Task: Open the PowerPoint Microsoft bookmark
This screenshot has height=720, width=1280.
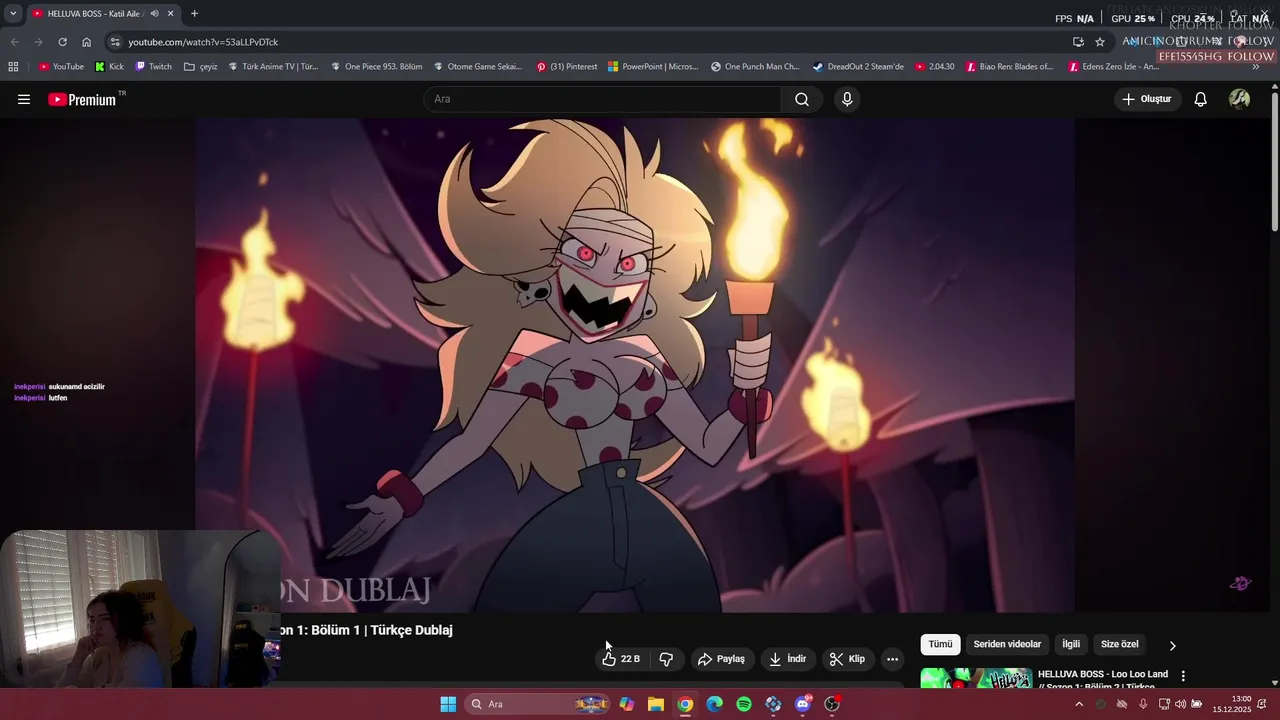Action: click(652, 67)
